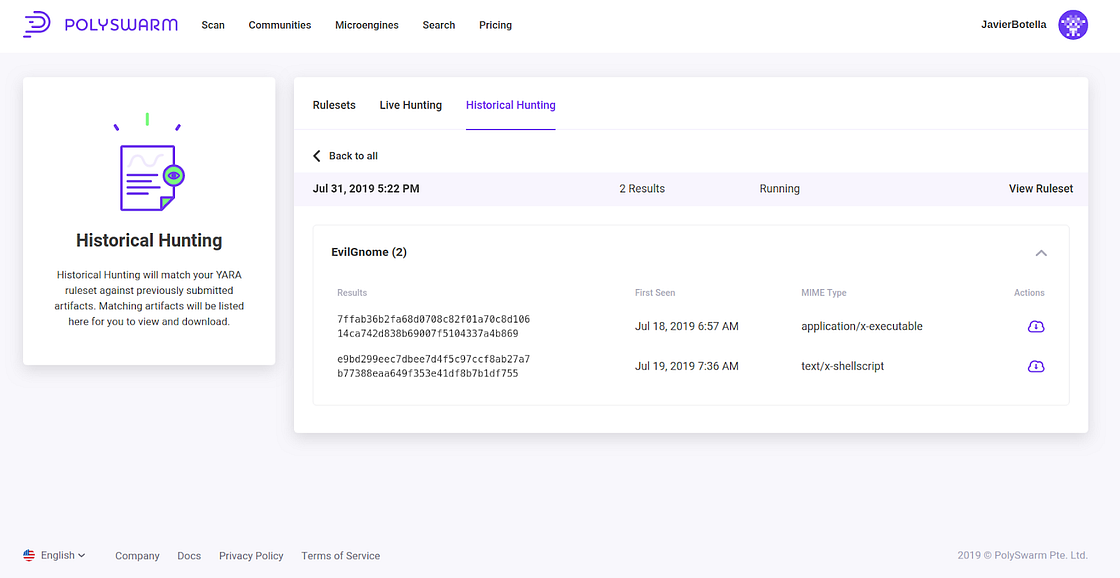1120x578 pixels.
Task: Open the Scan menu item
Action: [213, 25]
